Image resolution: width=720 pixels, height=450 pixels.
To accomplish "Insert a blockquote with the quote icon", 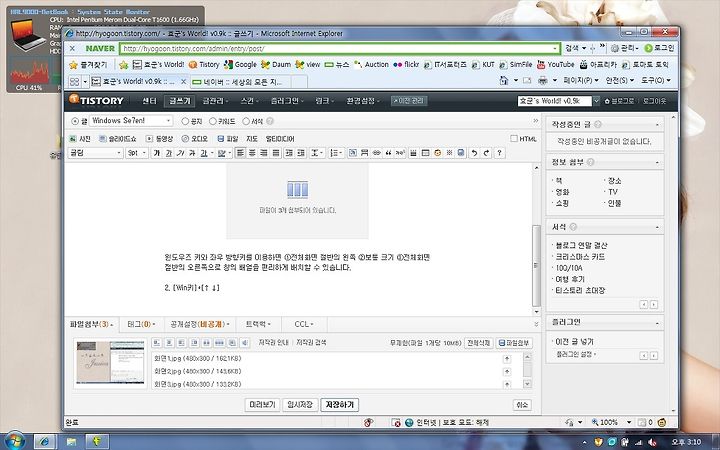I will 388,153.
